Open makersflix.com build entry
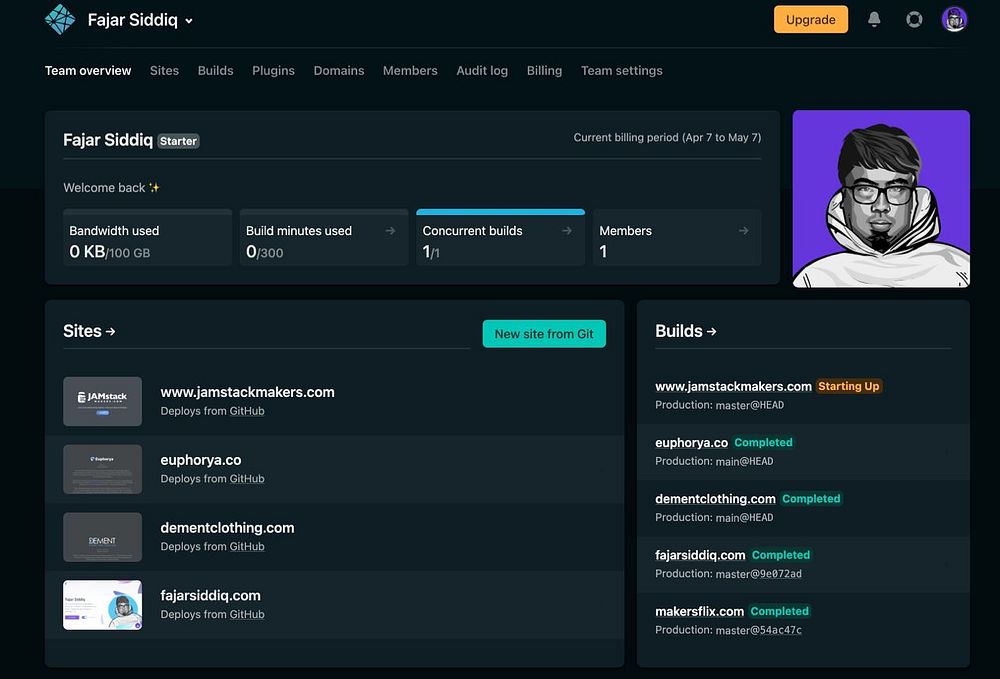Image resolution: width=1000 pixels, height=679 pixels. coord(700,611)
